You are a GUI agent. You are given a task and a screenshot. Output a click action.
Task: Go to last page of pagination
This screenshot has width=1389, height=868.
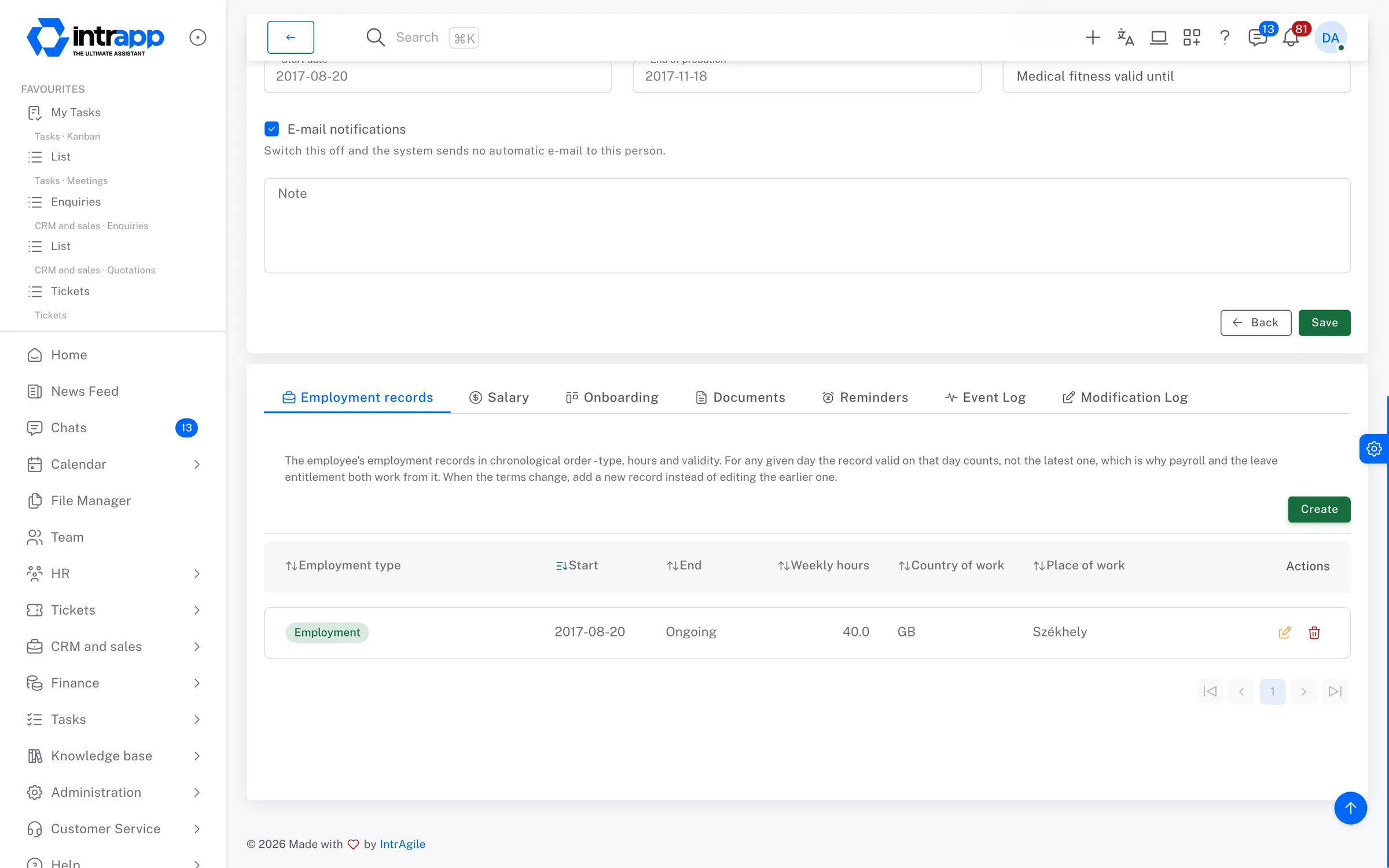coord(1335,692)
